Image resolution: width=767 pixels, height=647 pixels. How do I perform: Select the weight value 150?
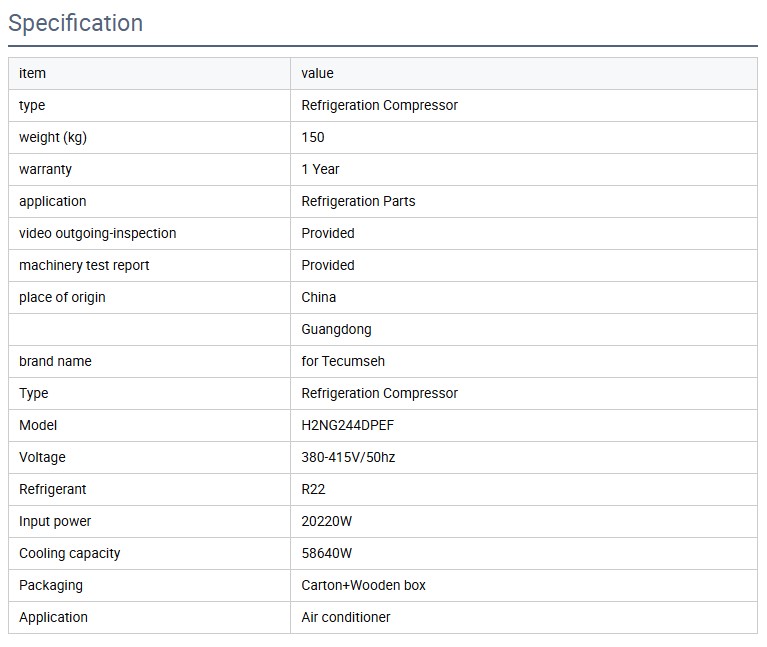313,137
